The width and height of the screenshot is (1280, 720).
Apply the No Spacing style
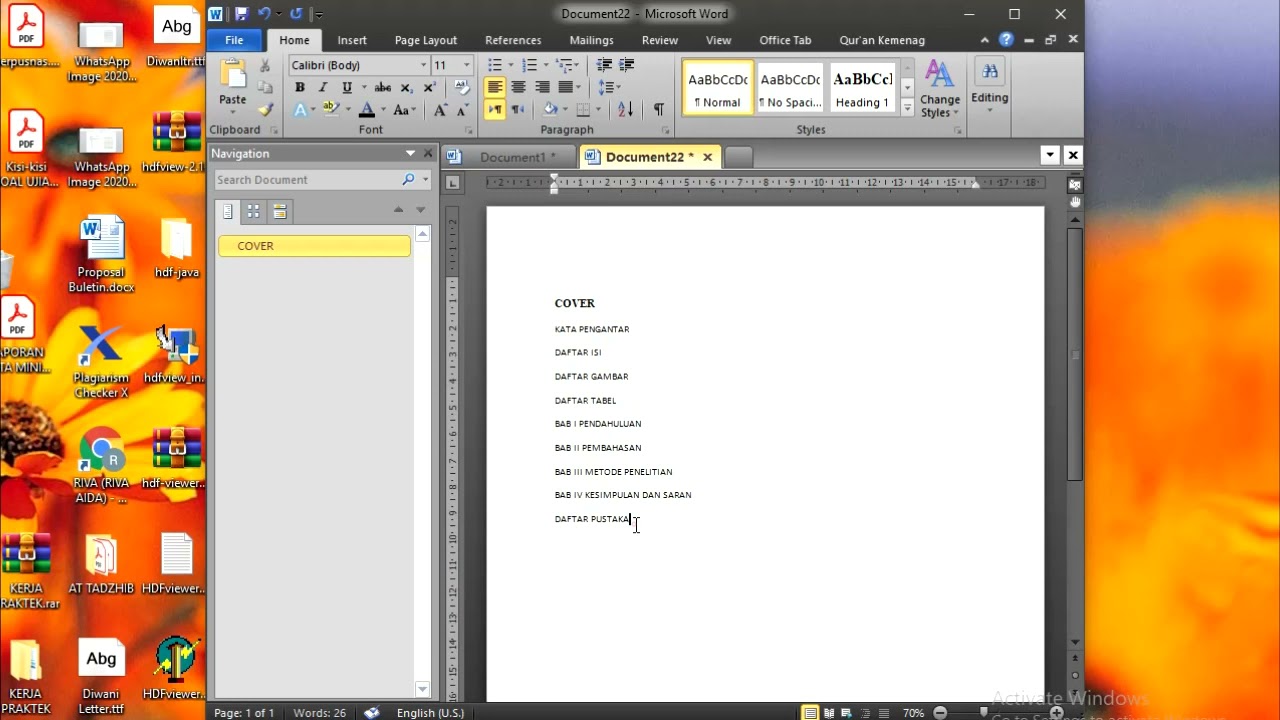click(x=790, y=88)
